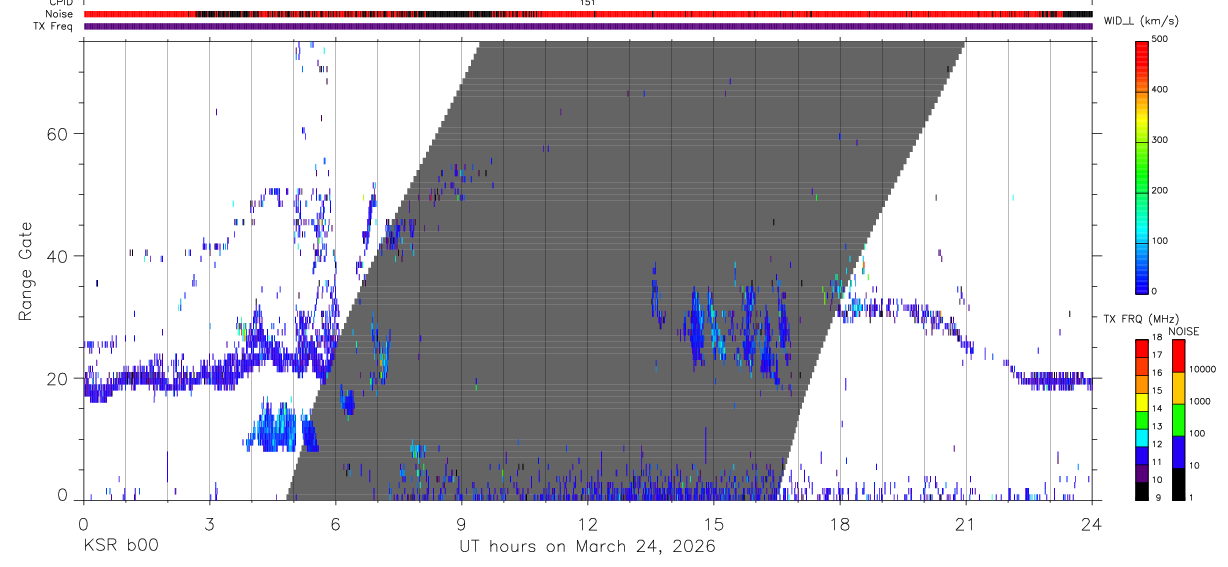Click the blue 10–100 NOISE swatch
Screen dimensions: 1228x567
coord(1178,452)
